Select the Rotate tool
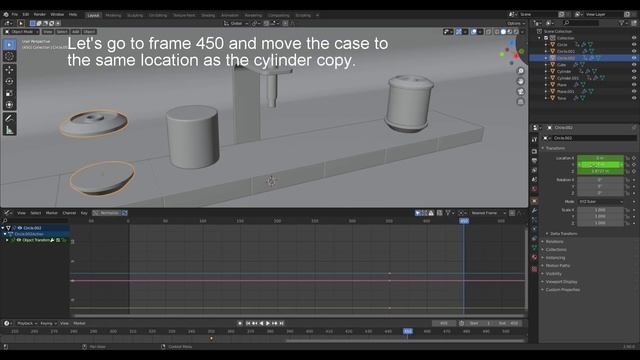Screen dimensions: 640x360 [9, 82]
